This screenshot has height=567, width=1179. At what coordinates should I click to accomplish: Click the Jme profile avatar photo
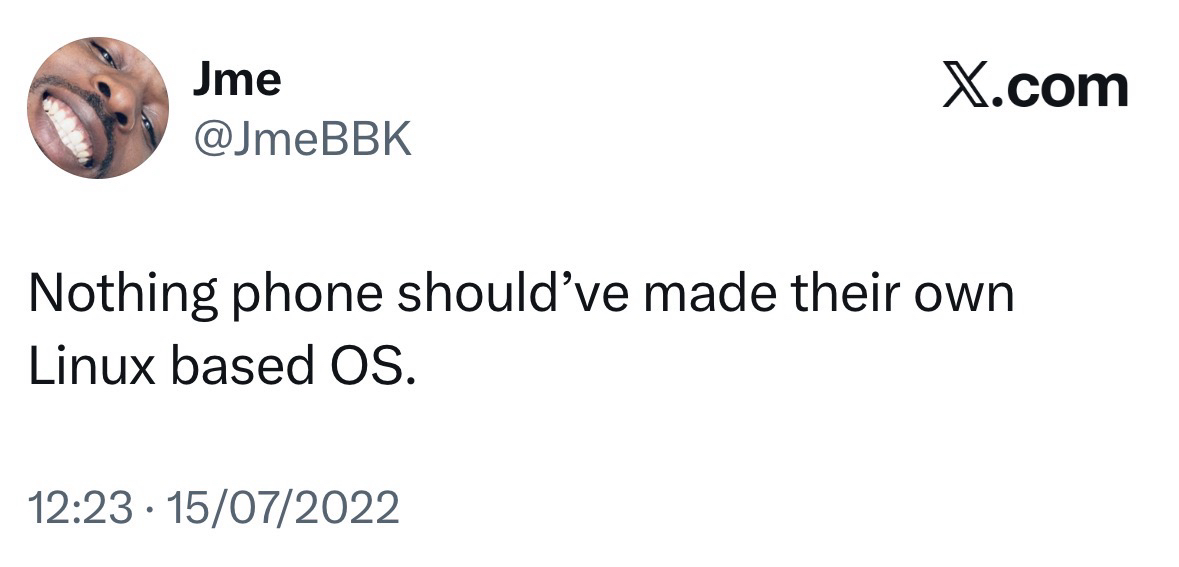[97, 108]
